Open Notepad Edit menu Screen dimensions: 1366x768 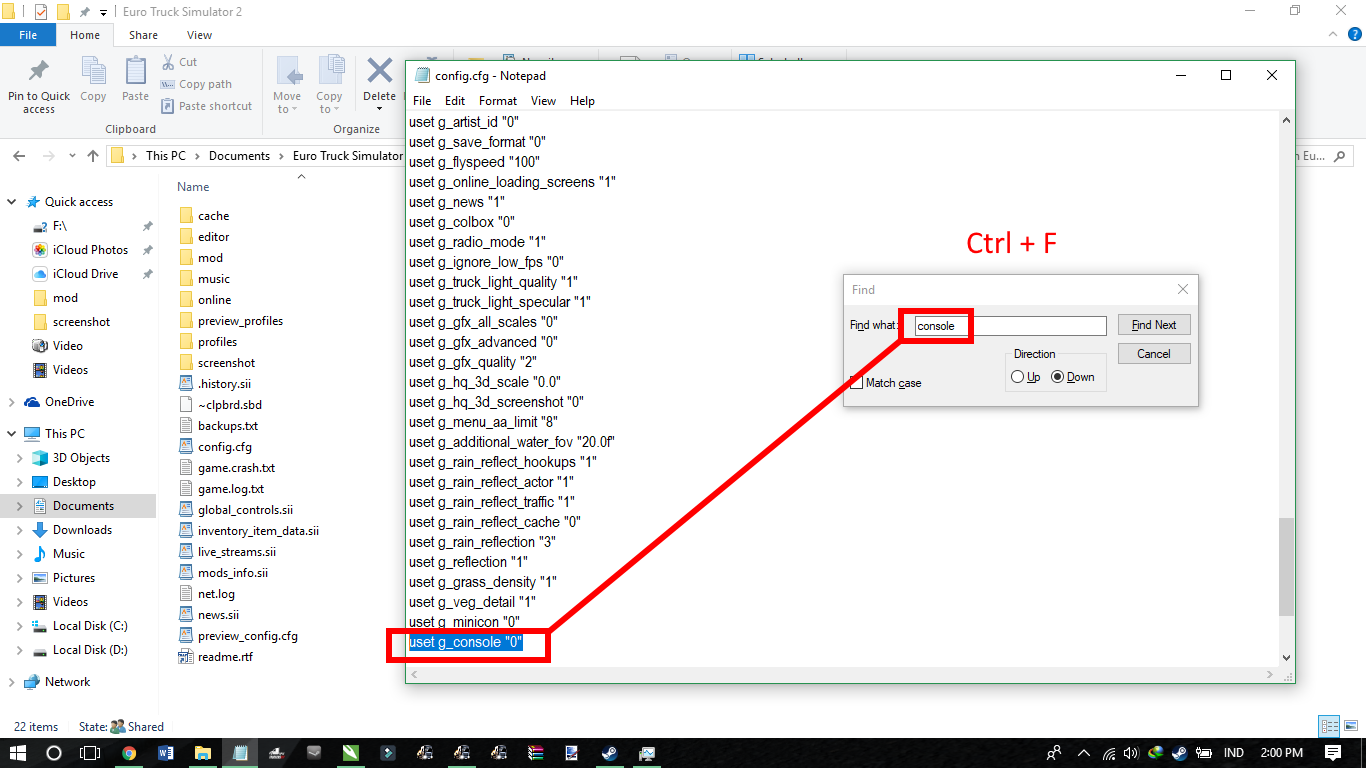click(x=455, y=101)
